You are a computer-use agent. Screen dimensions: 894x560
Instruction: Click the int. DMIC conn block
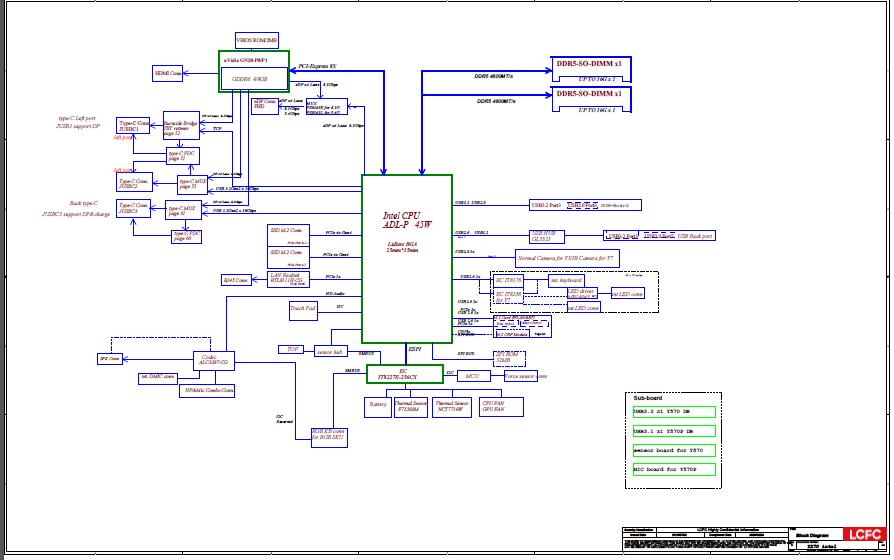[158, 378]
